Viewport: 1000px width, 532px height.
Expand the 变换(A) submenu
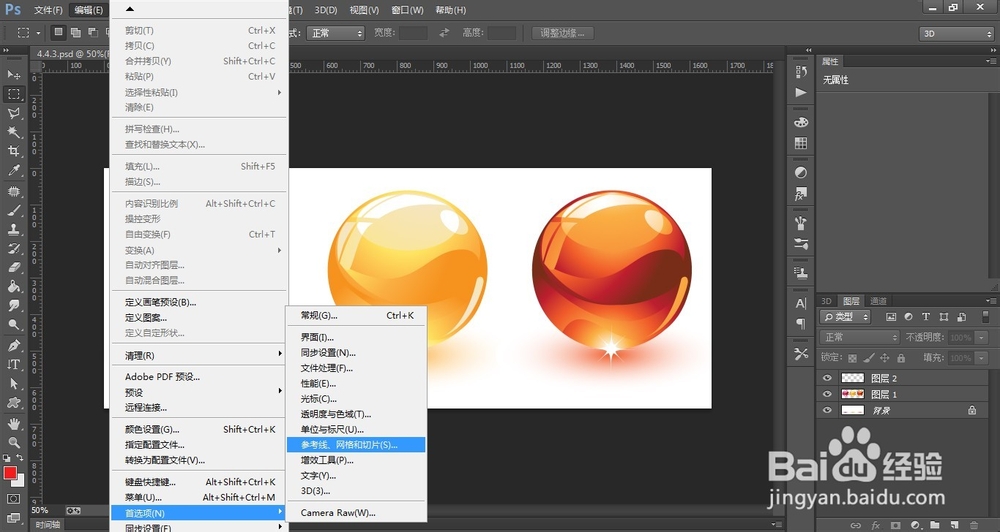coord(200,250)
